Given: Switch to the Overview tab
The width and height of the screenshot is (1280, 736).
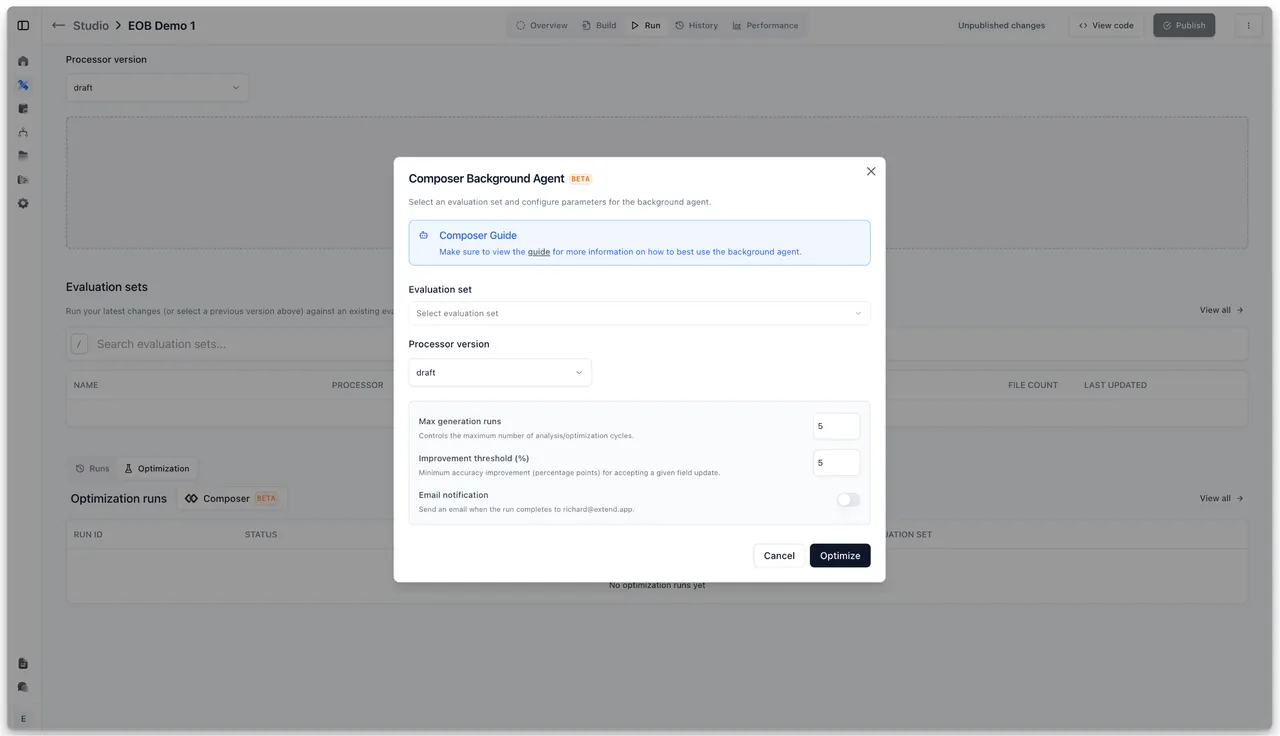Looking at the screenshot, I should coord(542,25).
